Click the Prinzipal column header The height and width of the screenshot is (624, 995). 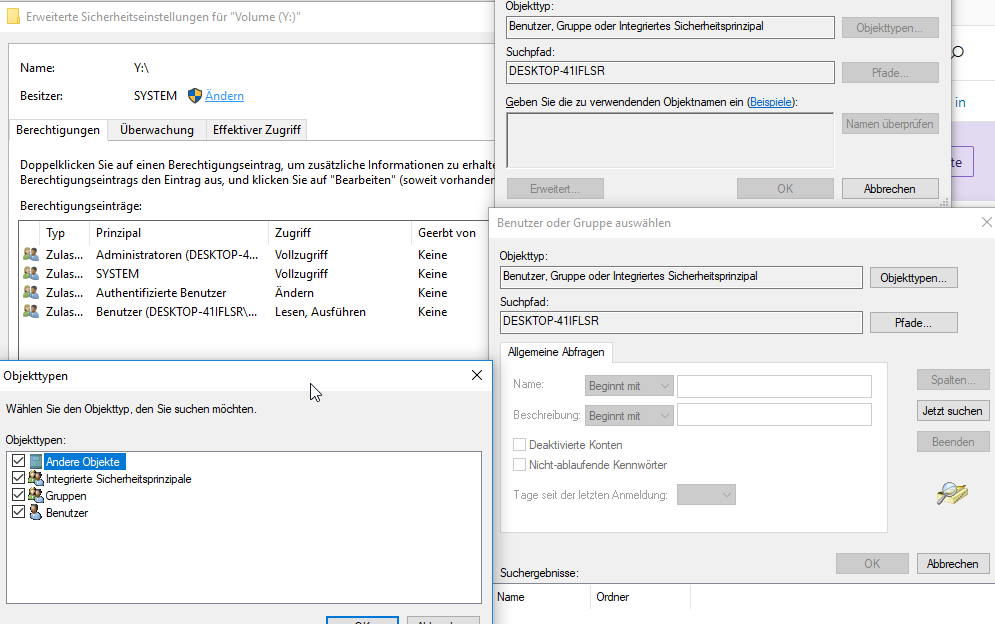coord(180,233)
